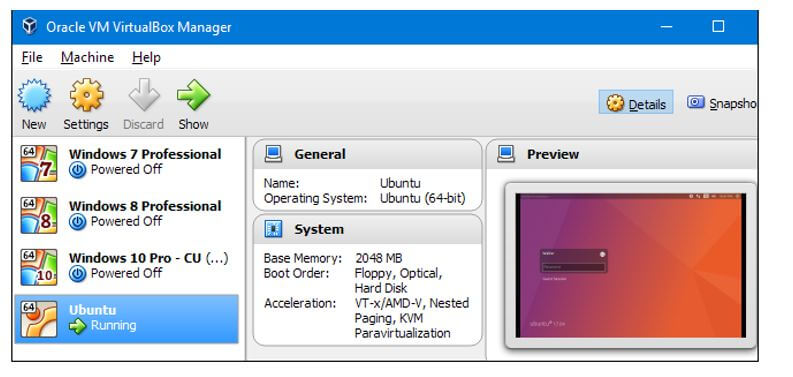Screen dimensions: 793x377
Task: Select the running Ubuntu machine entry
Action: [126, 319]
